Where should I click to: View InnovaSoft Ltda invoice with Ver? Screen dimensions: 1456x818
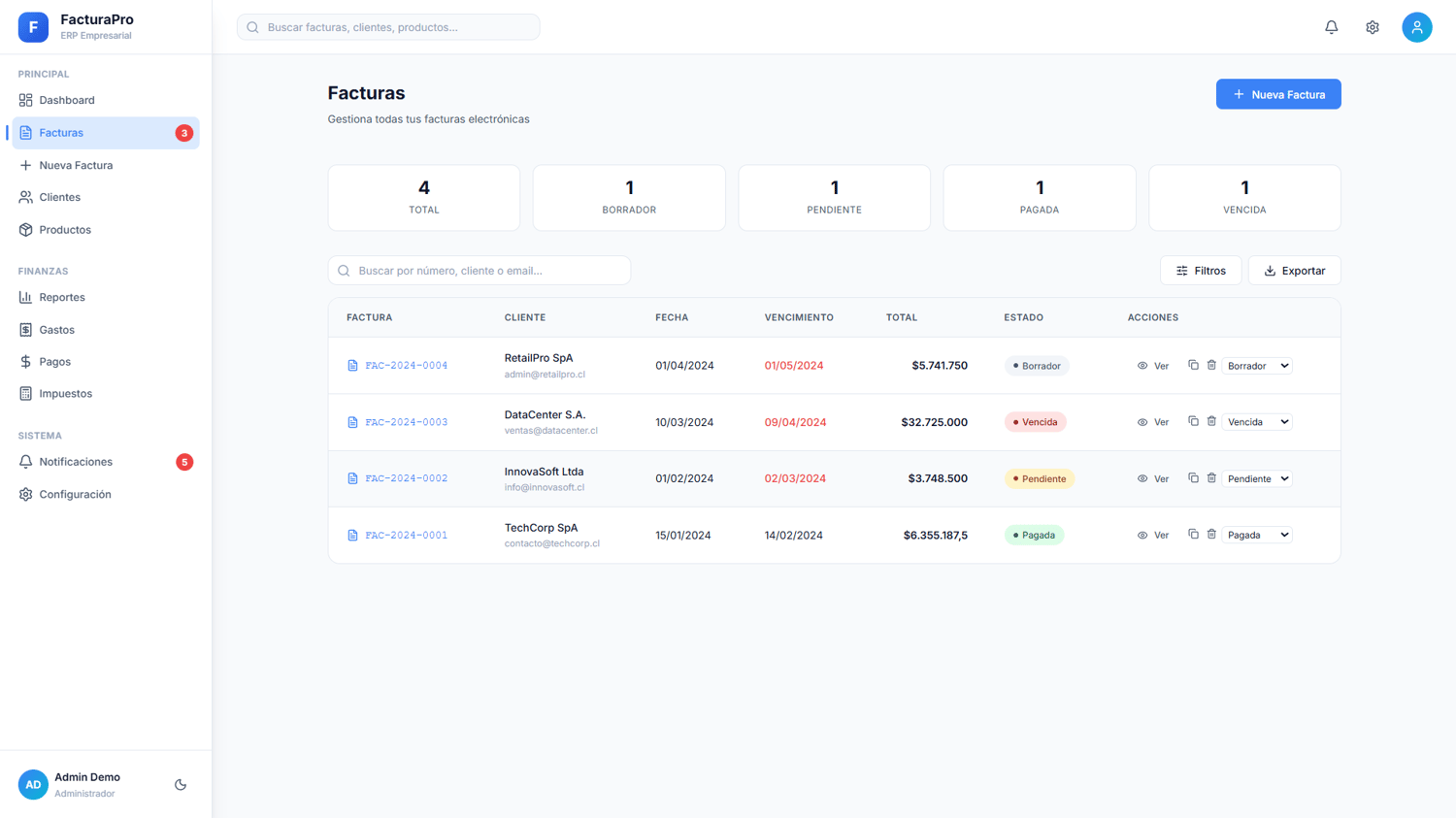1153,478
